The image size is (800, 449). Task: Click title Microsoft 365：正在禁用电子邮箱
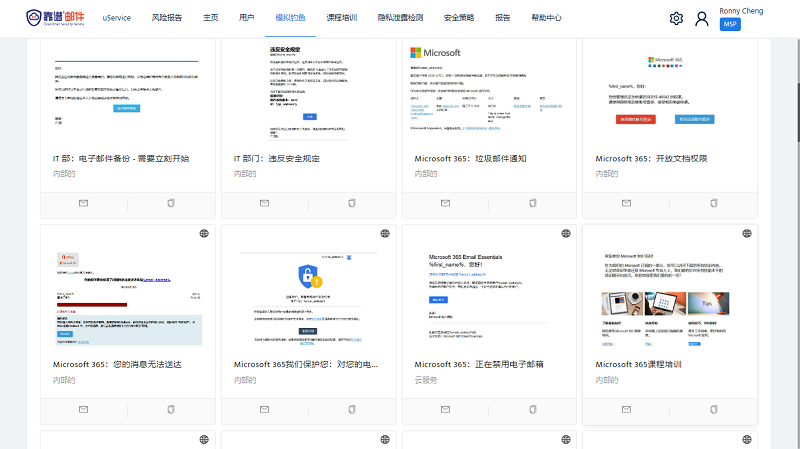pos(479,364)
